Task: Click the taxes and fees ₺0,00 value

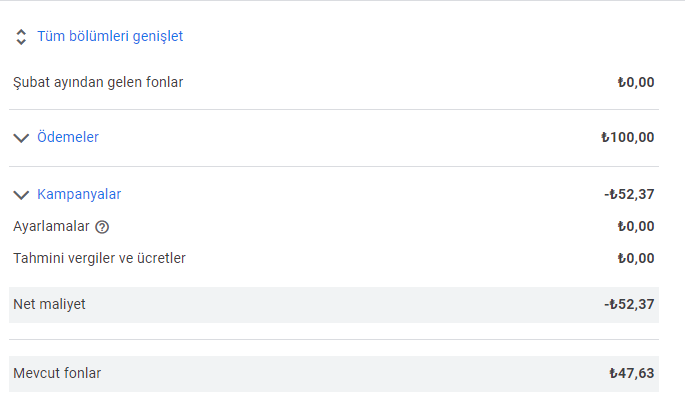Action: [636, 258]
